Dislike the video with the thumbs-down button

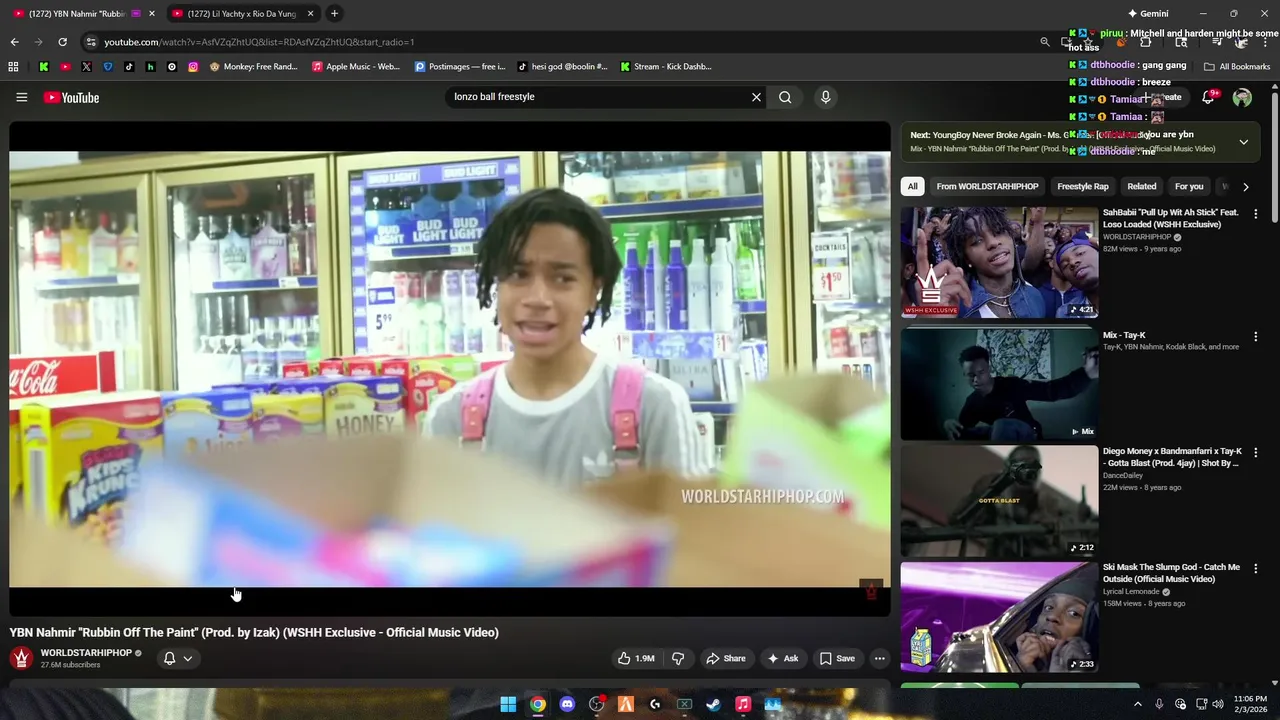point(678,658)
